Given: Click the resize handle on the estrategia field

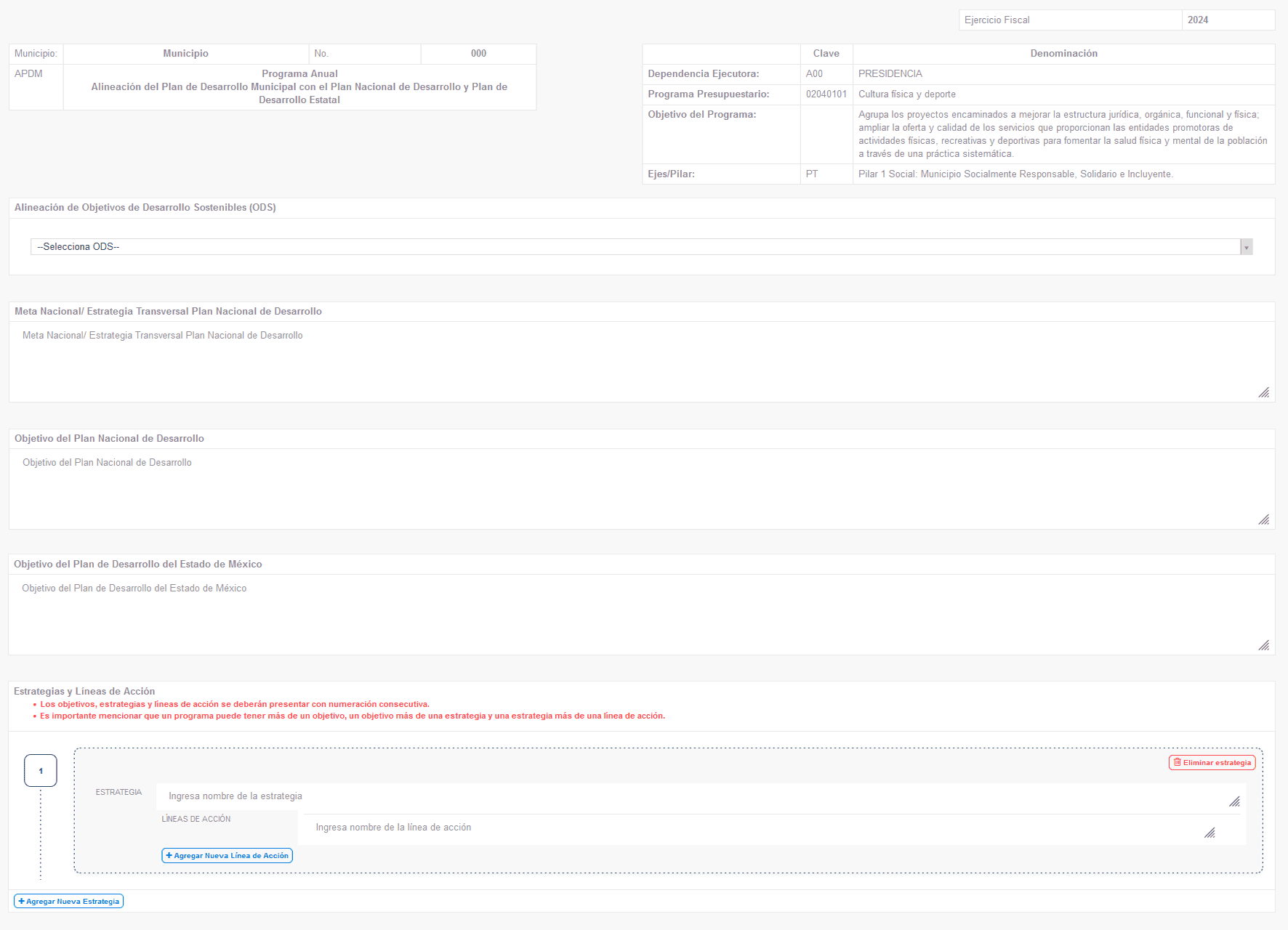Looking at the screenshot, I should (x=1234, y=801).
